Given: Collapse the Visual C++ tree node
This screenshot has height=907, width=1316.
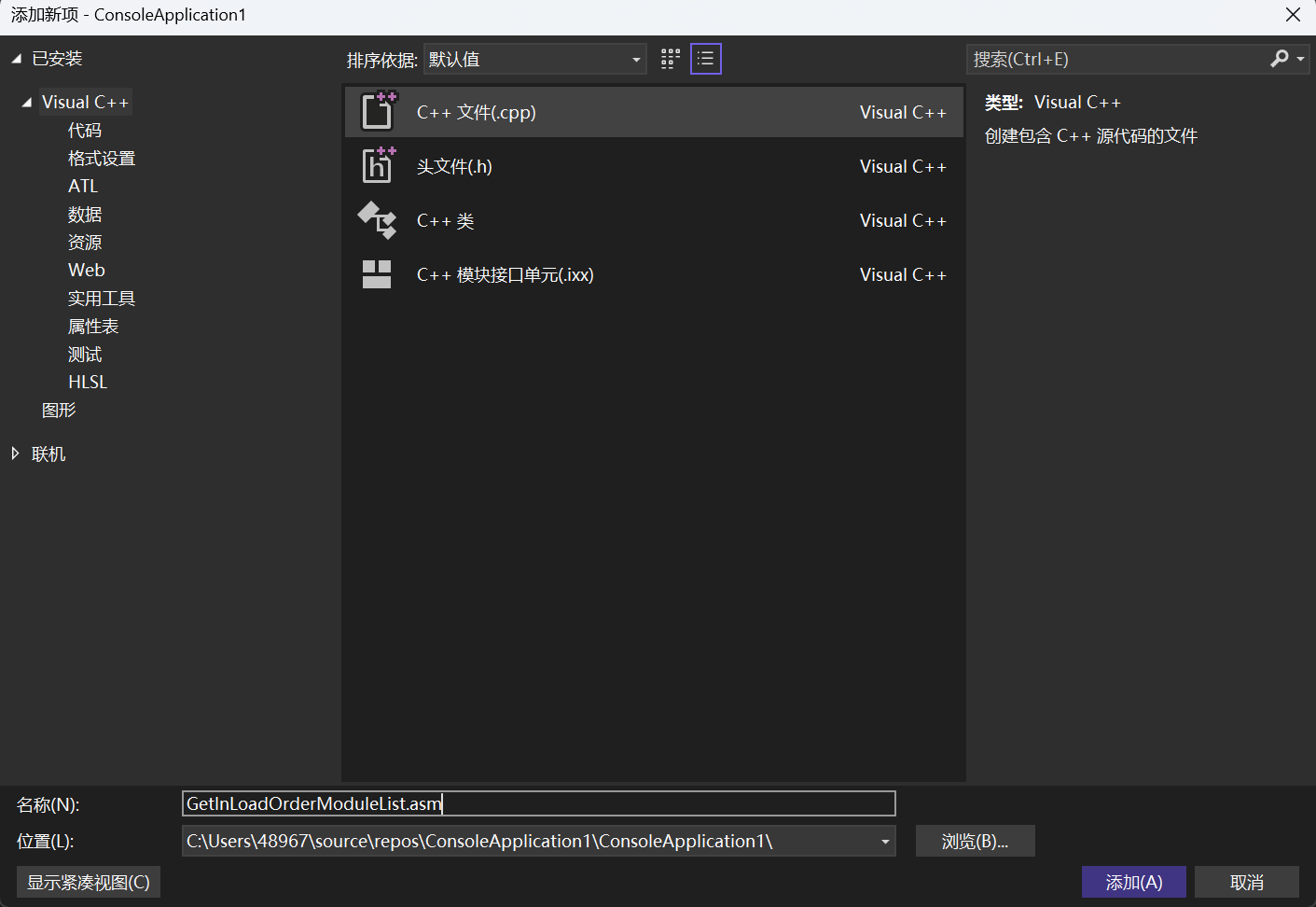Looking at the screenshot, I should 27,103.
